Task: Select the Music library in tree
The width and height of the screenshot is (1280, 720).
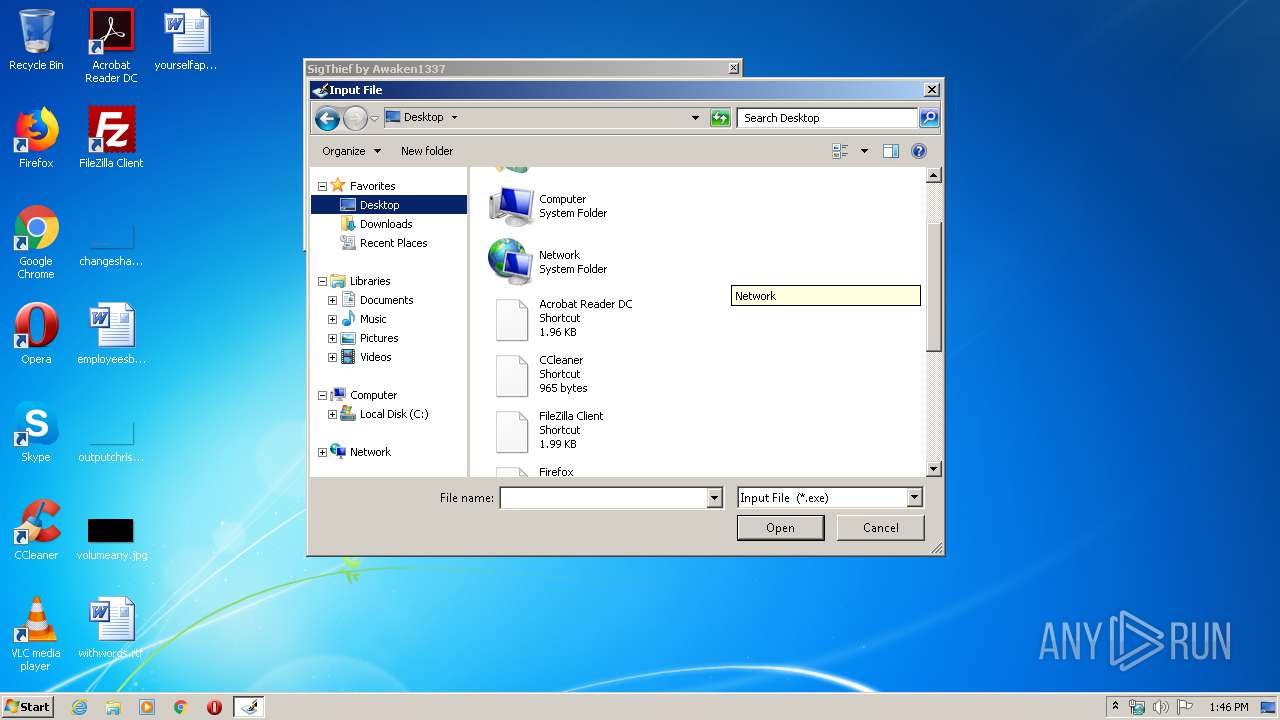Action: tap(364, 319)
